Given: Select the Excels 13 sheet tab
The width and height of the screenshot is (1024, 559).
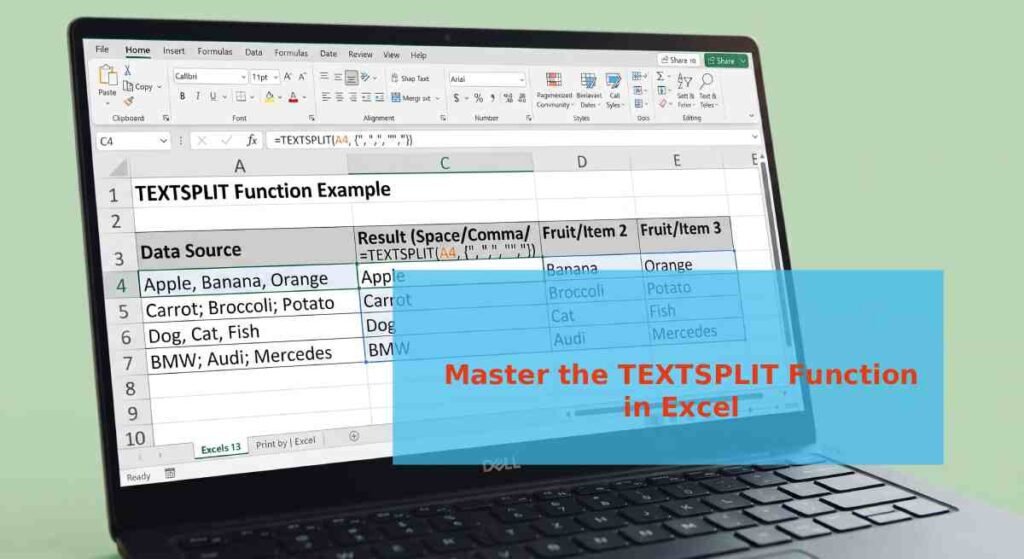Looking at the screenshot, I should coord(221,448).
